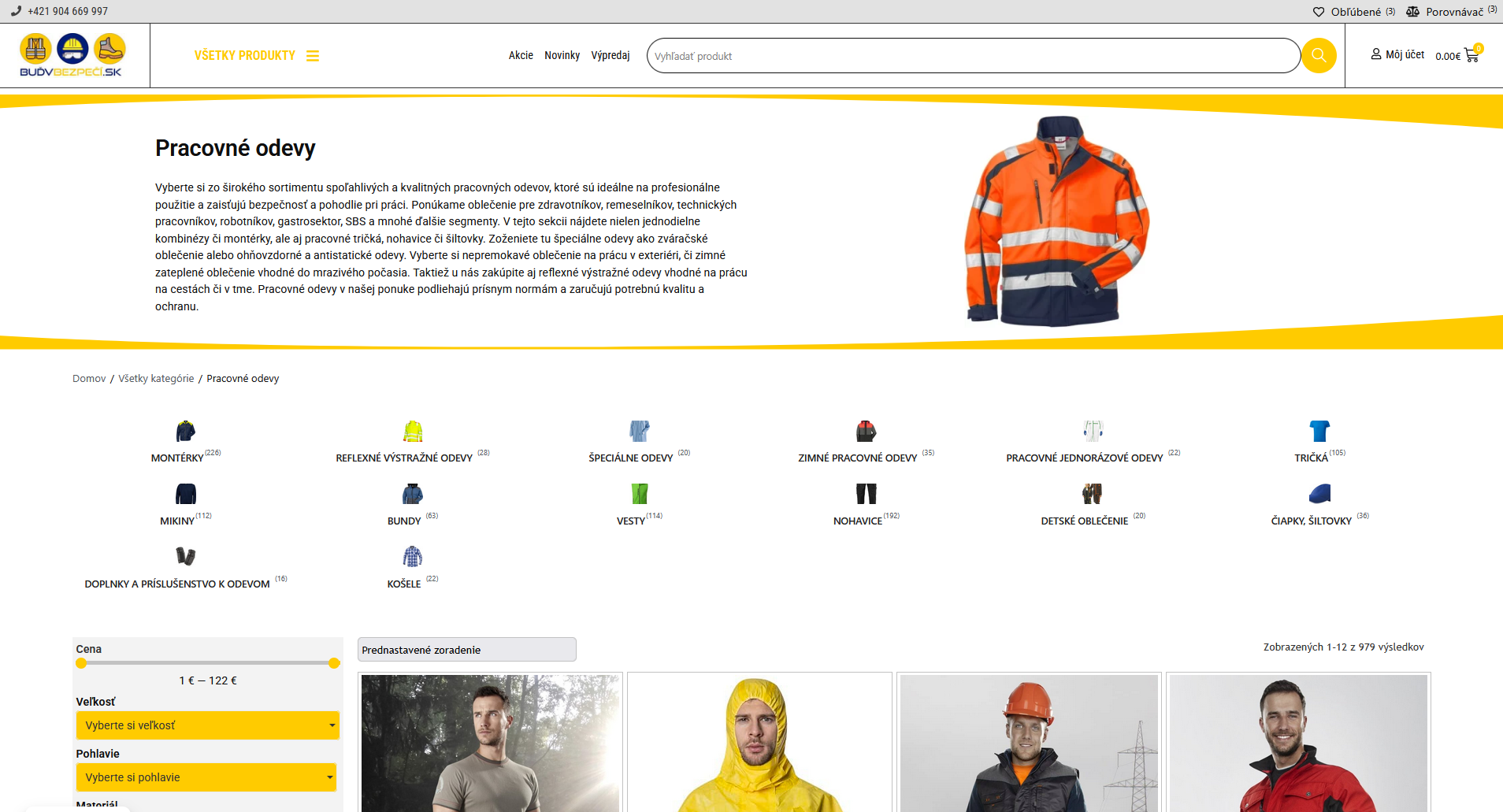Screen dimensions: 1503x812
Task: Open the Prednastavené zoradenie sorting dropdown
Action: [x=466, y=650]
